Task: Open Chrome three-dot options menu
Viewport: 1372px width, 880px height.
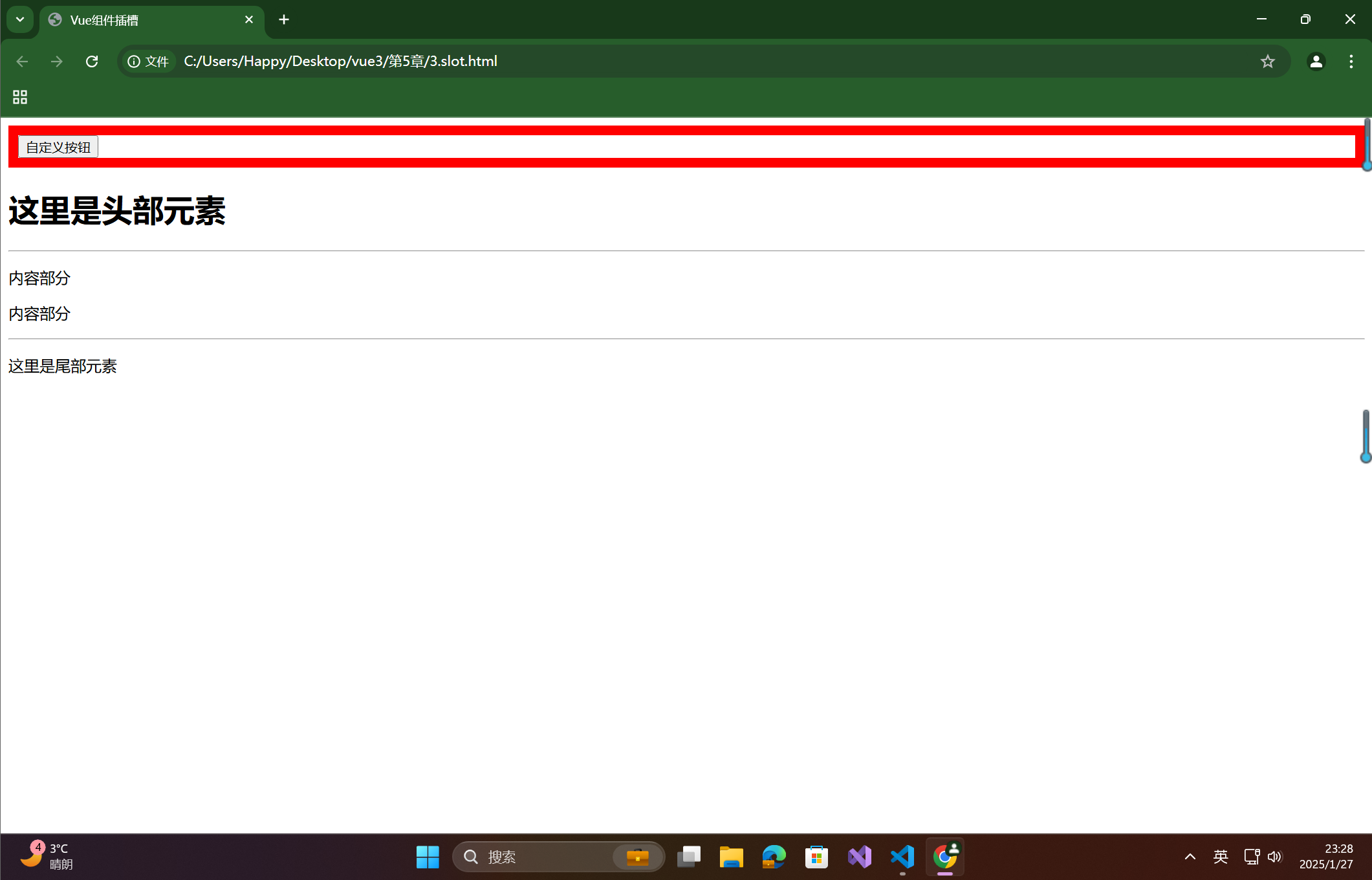Action: point(1351,61)
